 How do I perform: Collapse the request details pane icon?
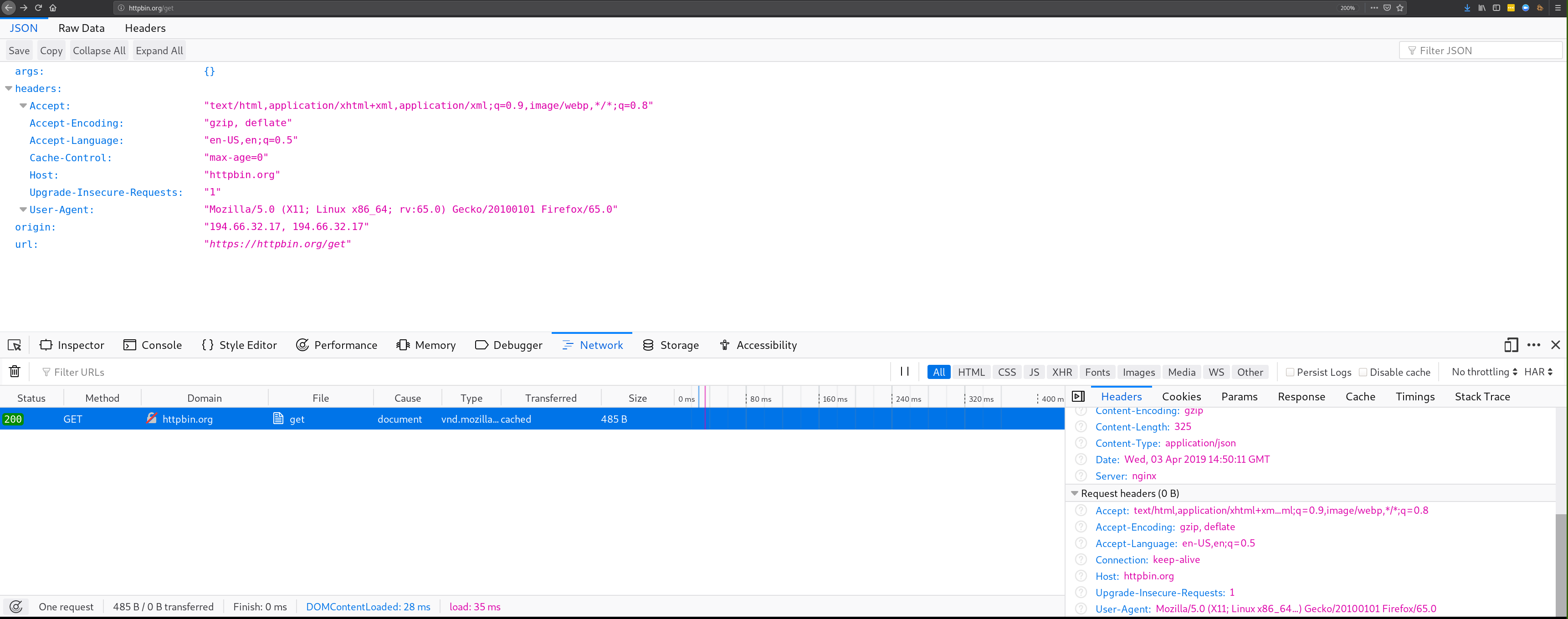[x=1078, y=397]
